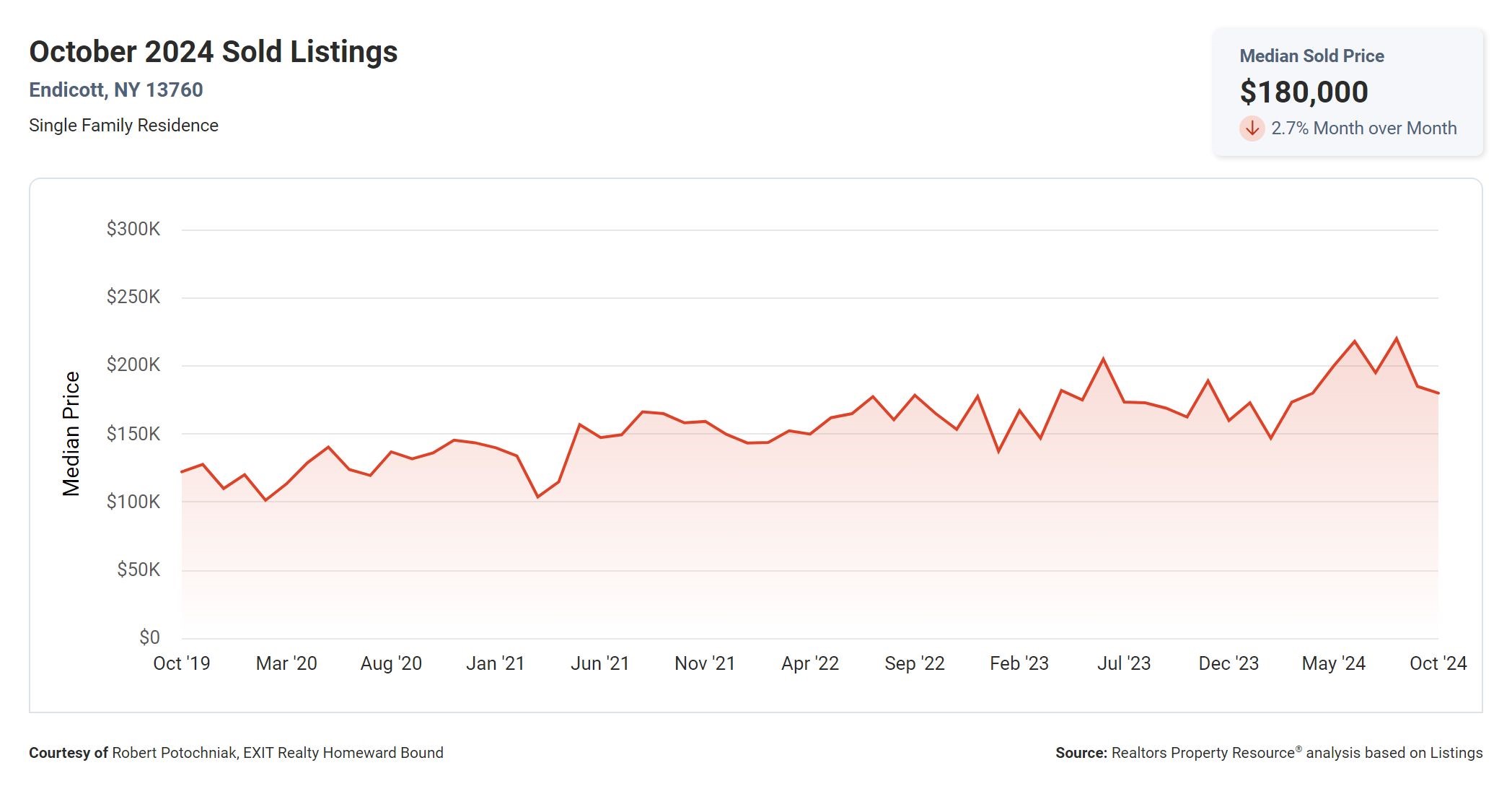Click the red down-arrow trend icon
1512x794 pixels.
[x=1252, y=128]
